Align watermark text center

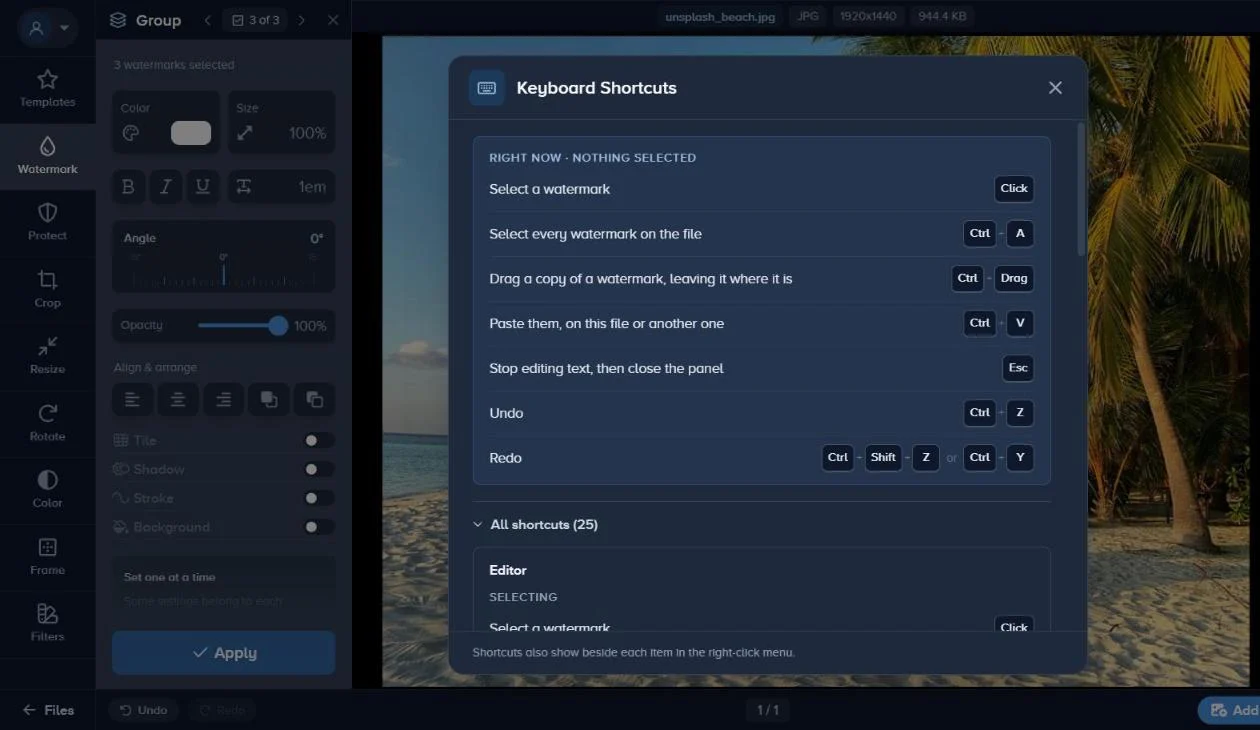pos(178,400)
